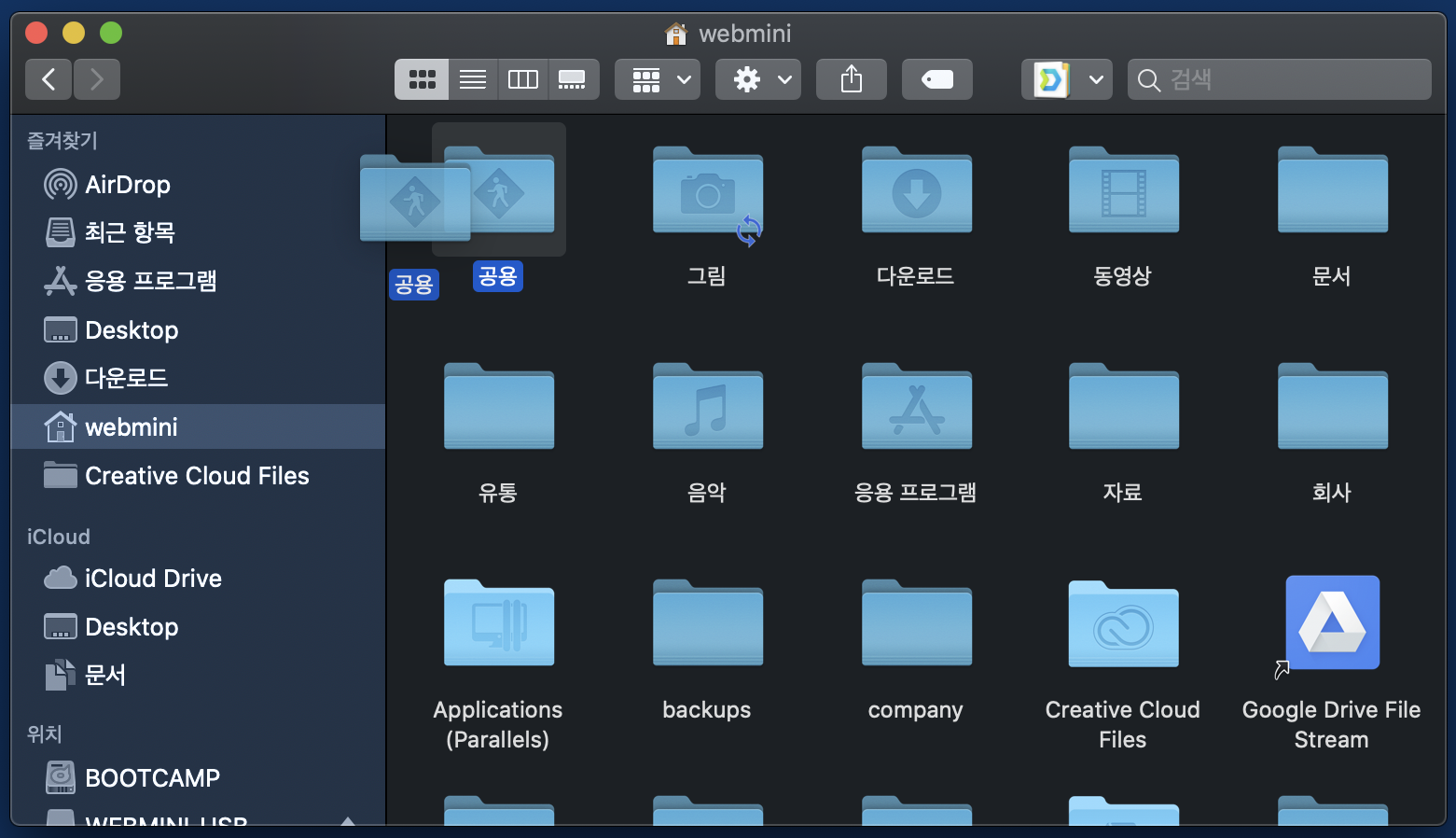
Task: Open the toolbar app extension dropdown
Action: [1067, 79]
